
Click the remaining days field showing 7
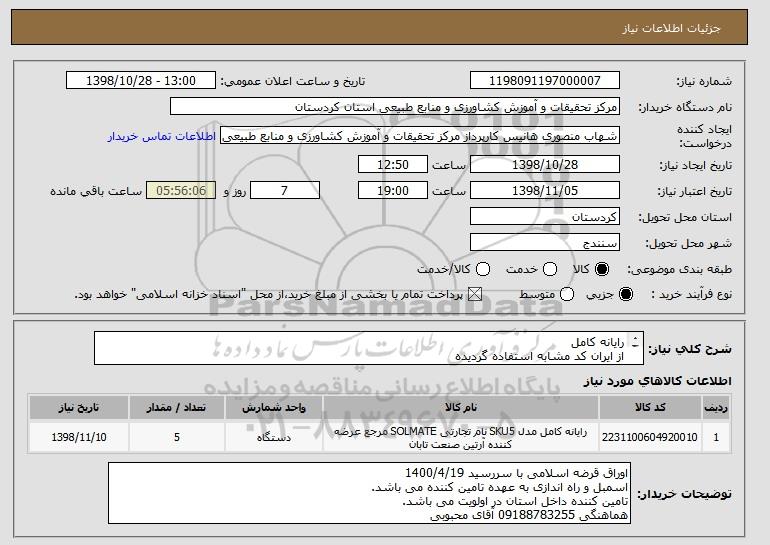pyautogui.click(x=285, y=191)
